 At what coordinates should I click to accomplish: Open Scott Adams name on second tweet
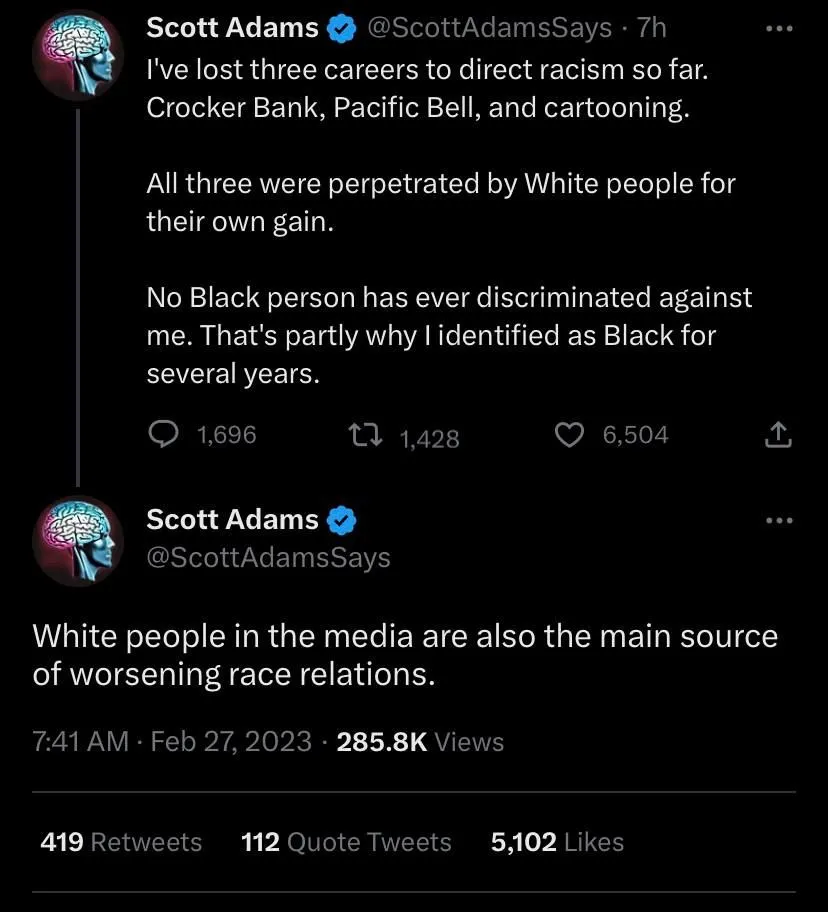232,520
